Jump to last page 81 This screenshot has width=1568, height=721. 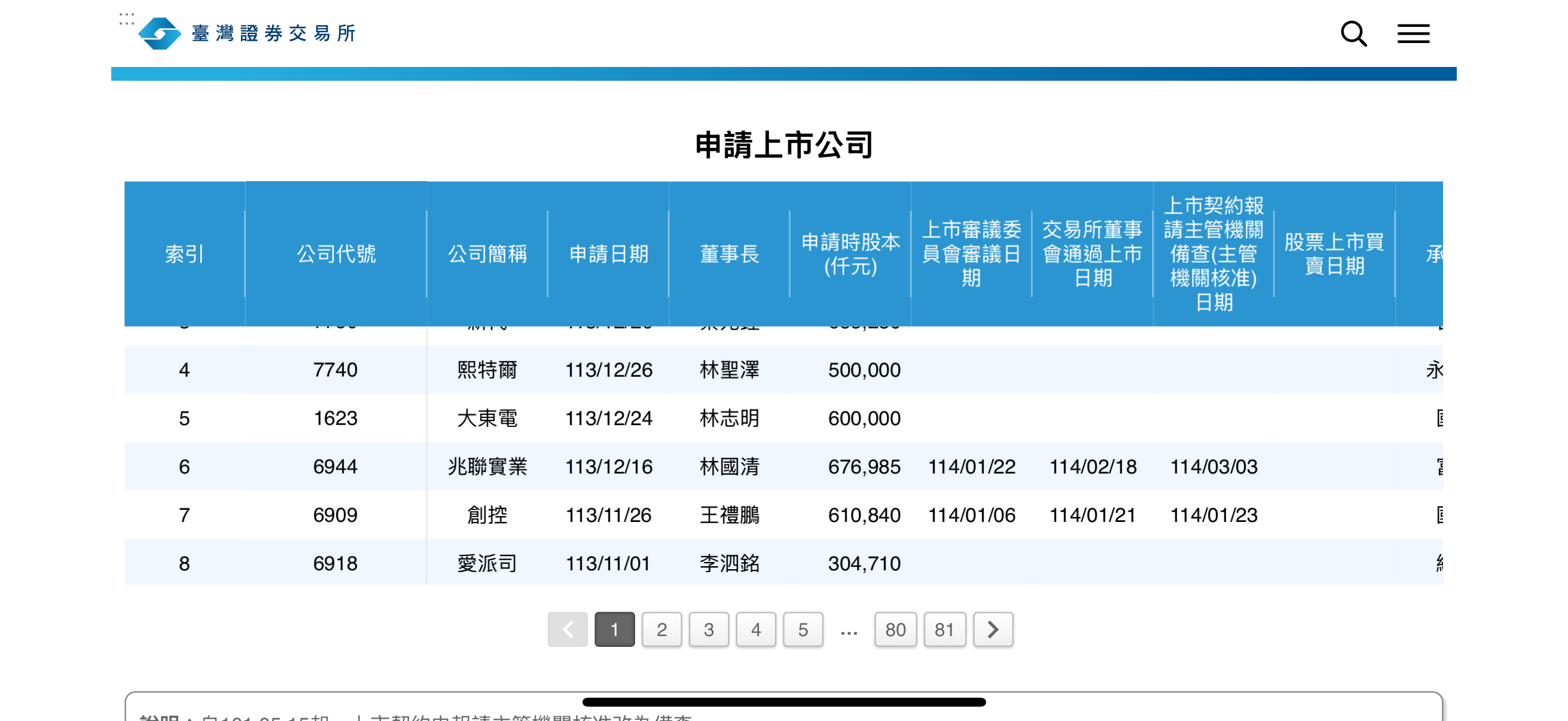[944, 629]
